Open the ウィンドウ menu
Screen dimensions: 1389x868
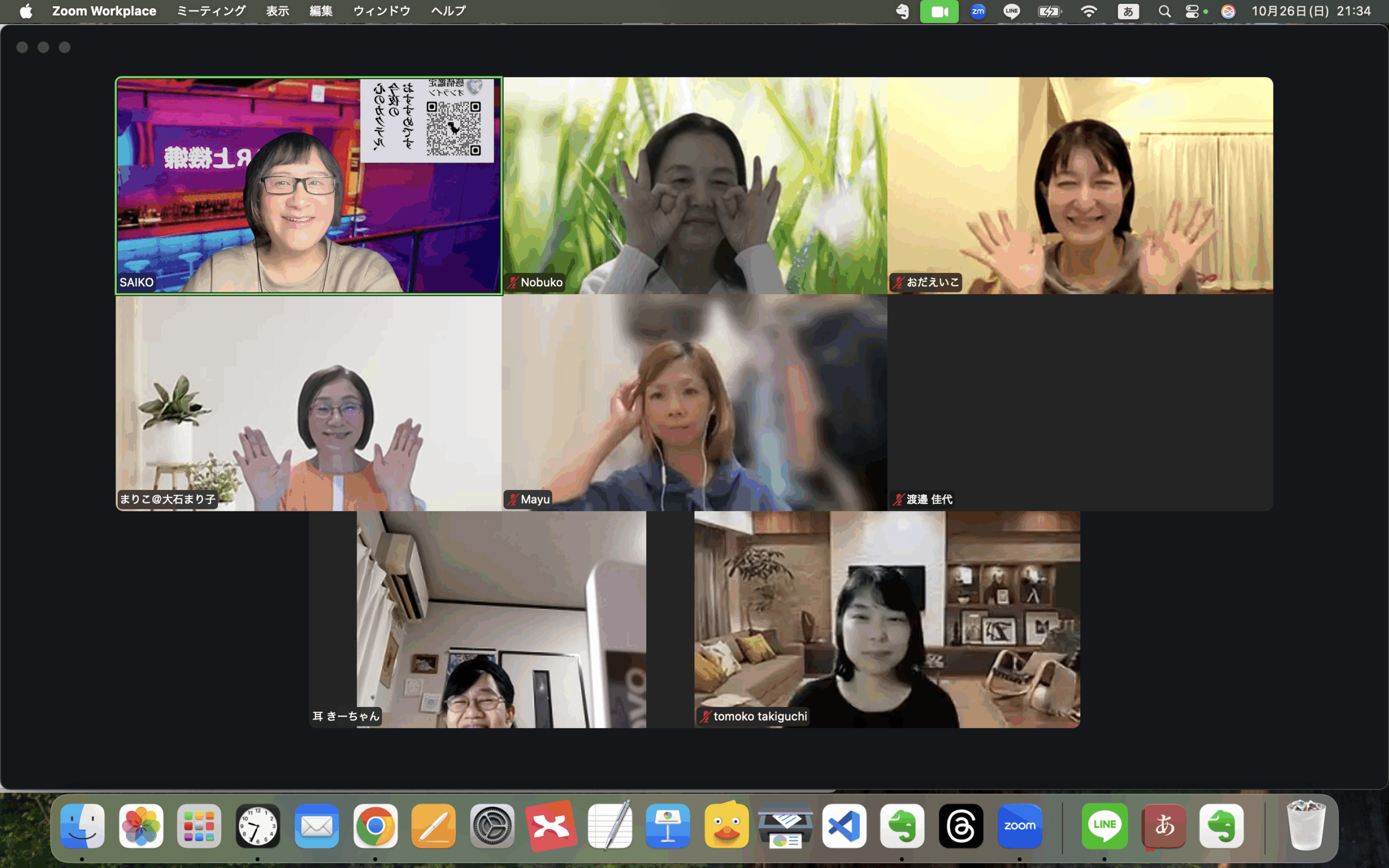(x=381, y=11)
